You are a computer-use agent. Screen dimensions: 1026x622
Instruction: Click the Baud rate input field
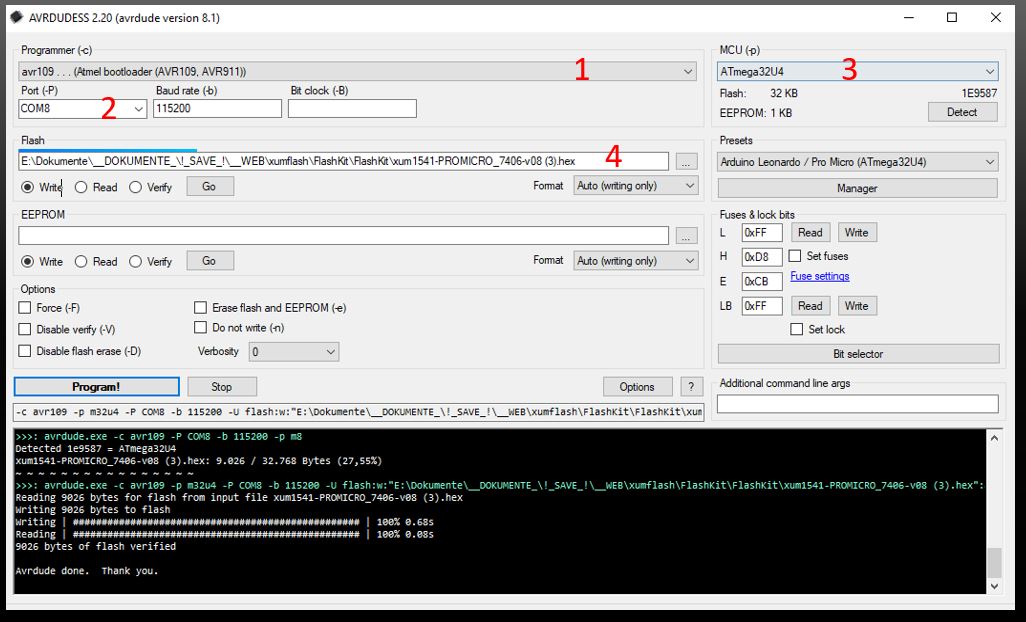(217, 109)
